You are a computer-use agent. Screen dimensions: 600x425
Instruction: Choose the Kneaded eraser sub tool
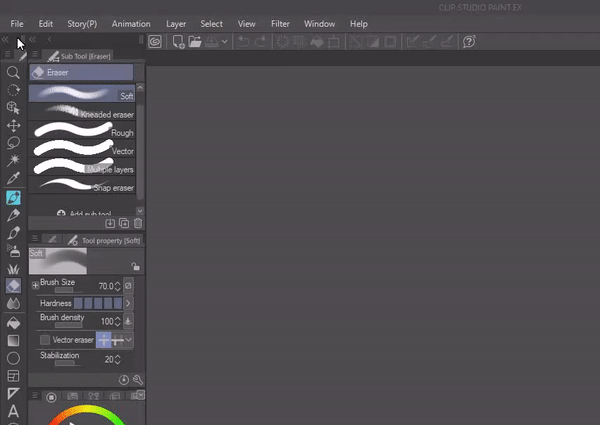pos(82,112)
